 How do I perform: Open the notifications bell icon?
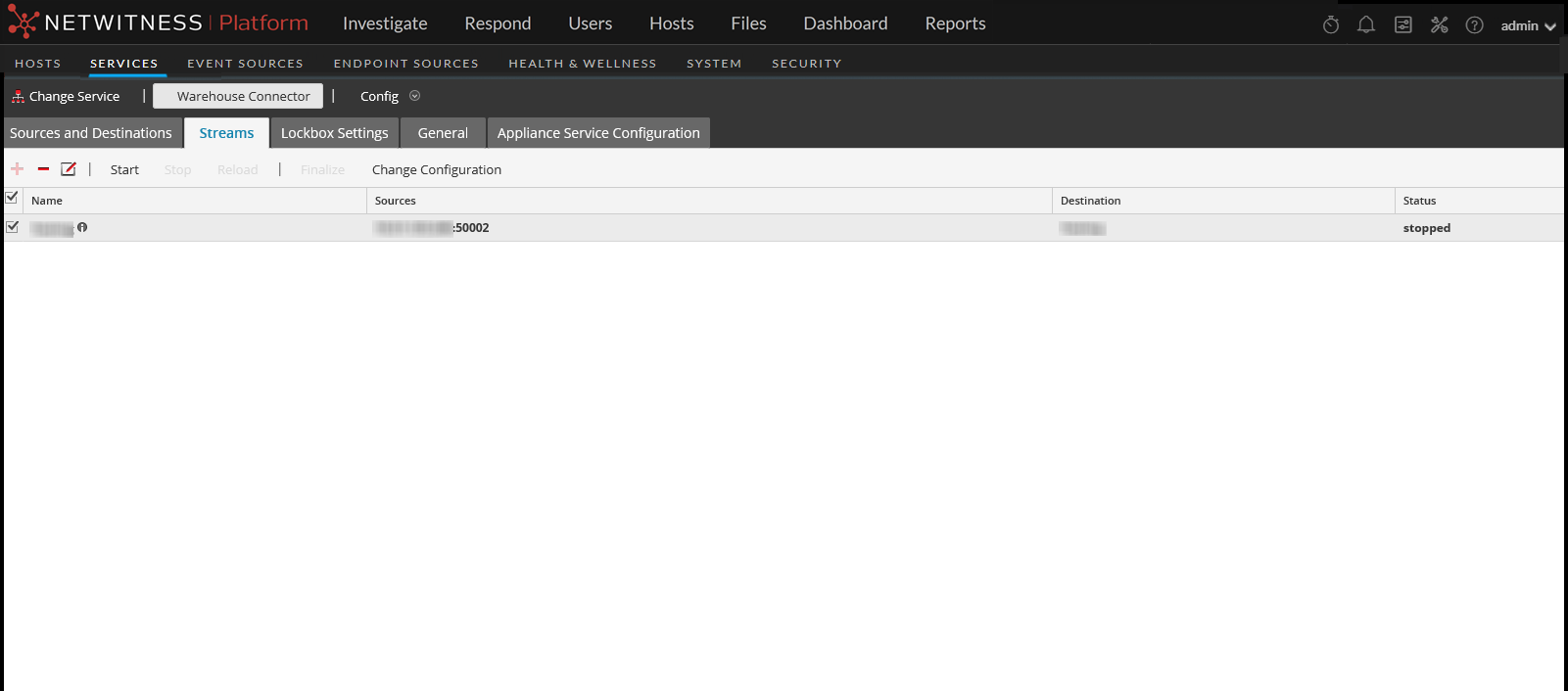coord(1365,25)
